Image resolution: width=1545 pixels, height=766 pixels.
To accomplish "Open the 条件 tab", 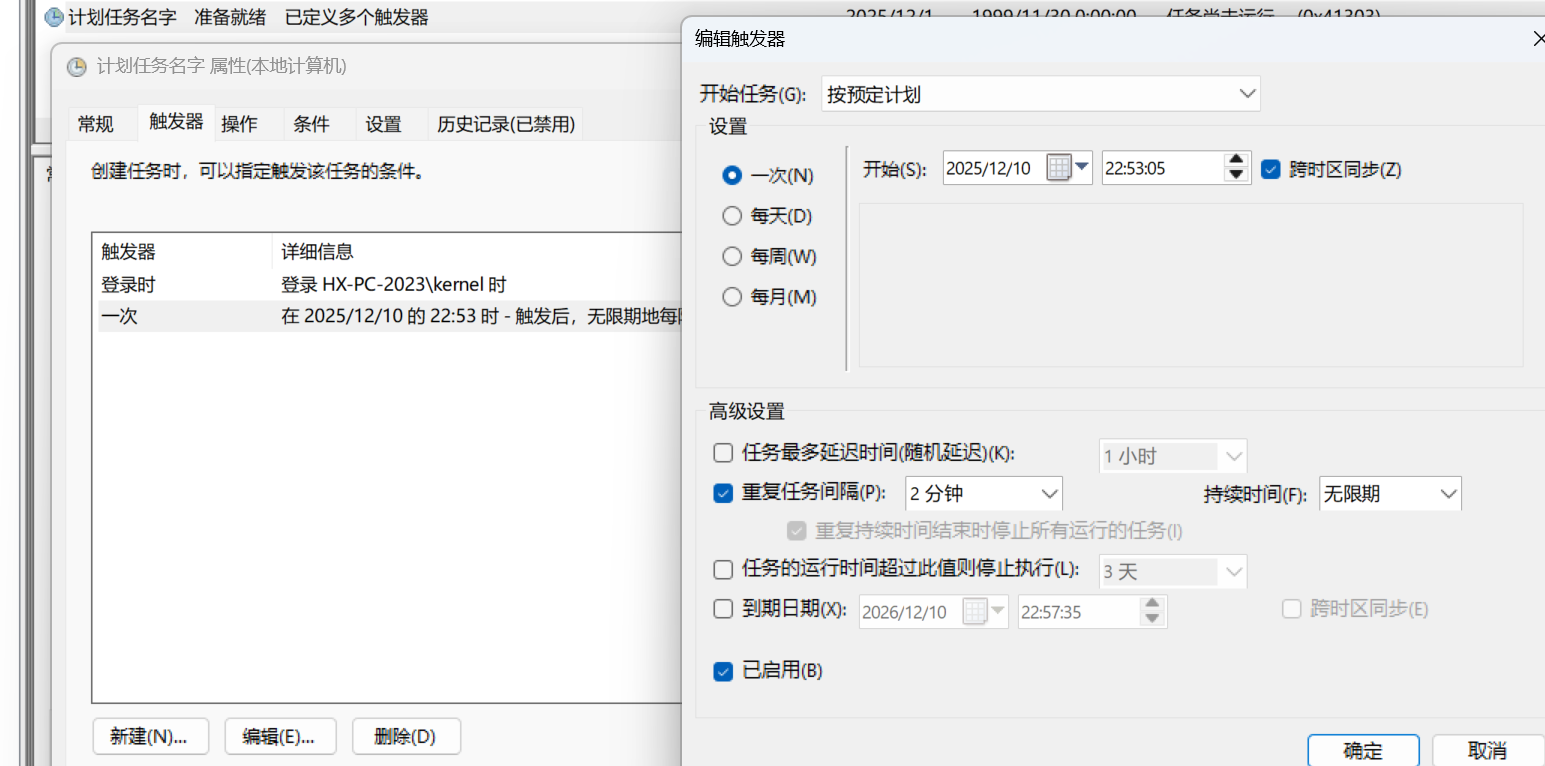I will coord(311,124).
